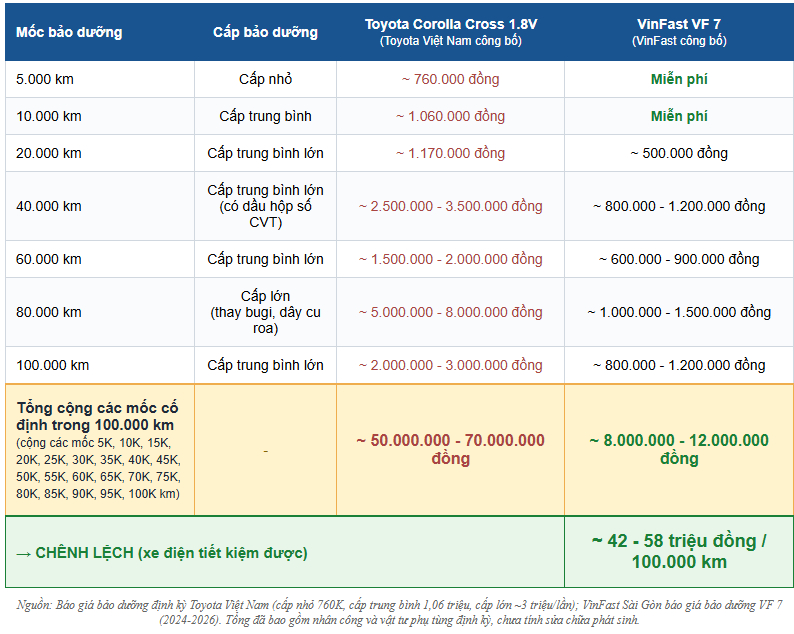The height and width of the screenshot is (634, 794).
Task: Click the '~ 1.170.000 đồng' Toyota price
Action: (451, 153)
